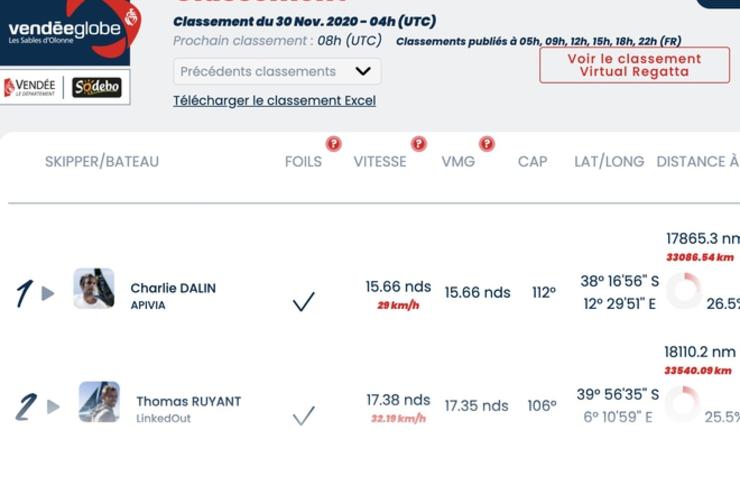Click Charlie Dalin's progress ring indicator

click(684, 291)
